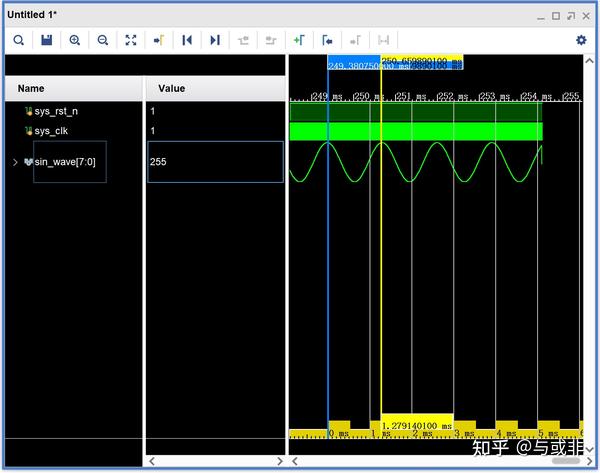The height and width of the screenshot is (473, 600).
Task: Select the sys_rst_n signal
Action: (x=55, y=111)
